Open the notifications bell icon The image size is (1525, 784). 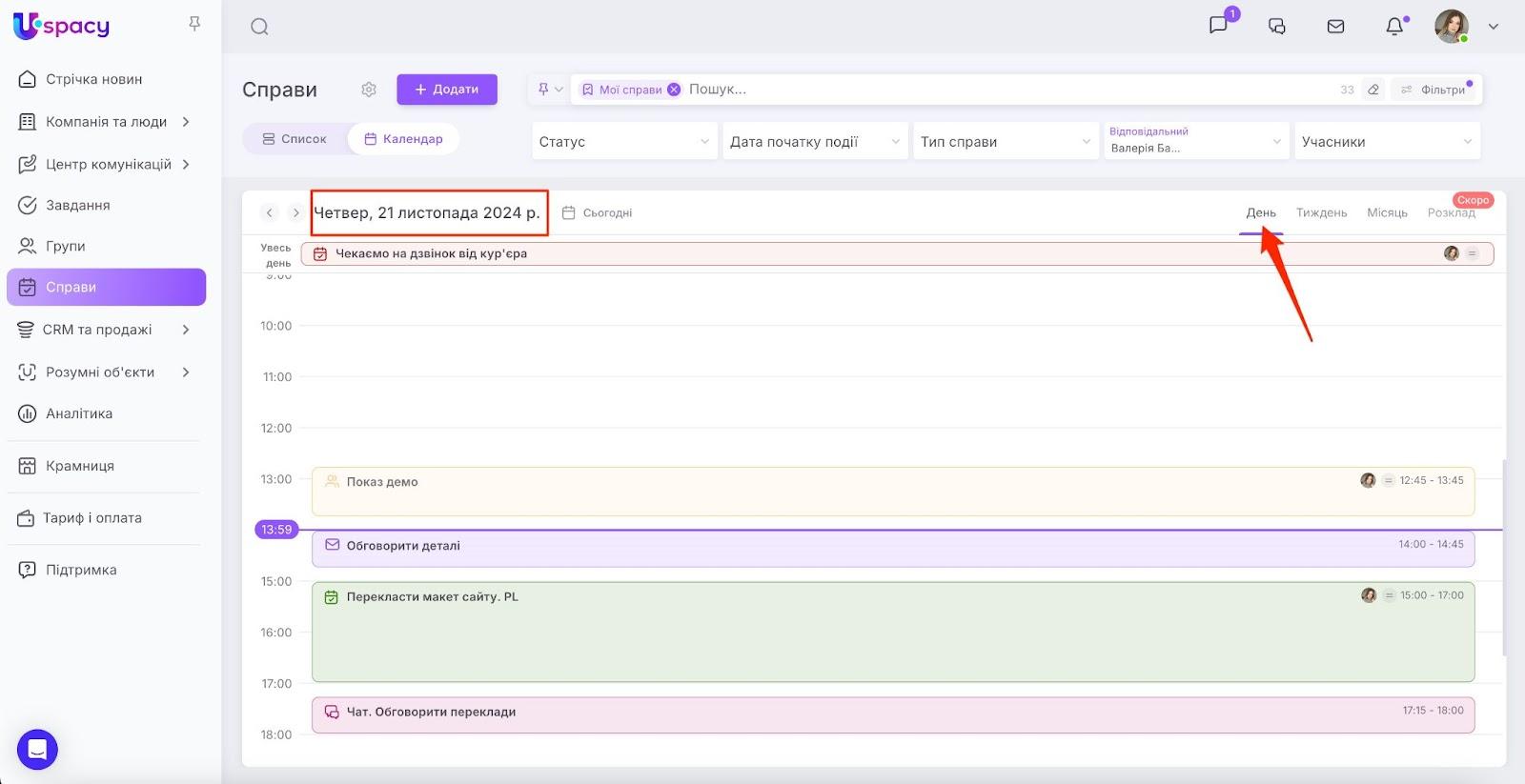(x=1394, y=27)
